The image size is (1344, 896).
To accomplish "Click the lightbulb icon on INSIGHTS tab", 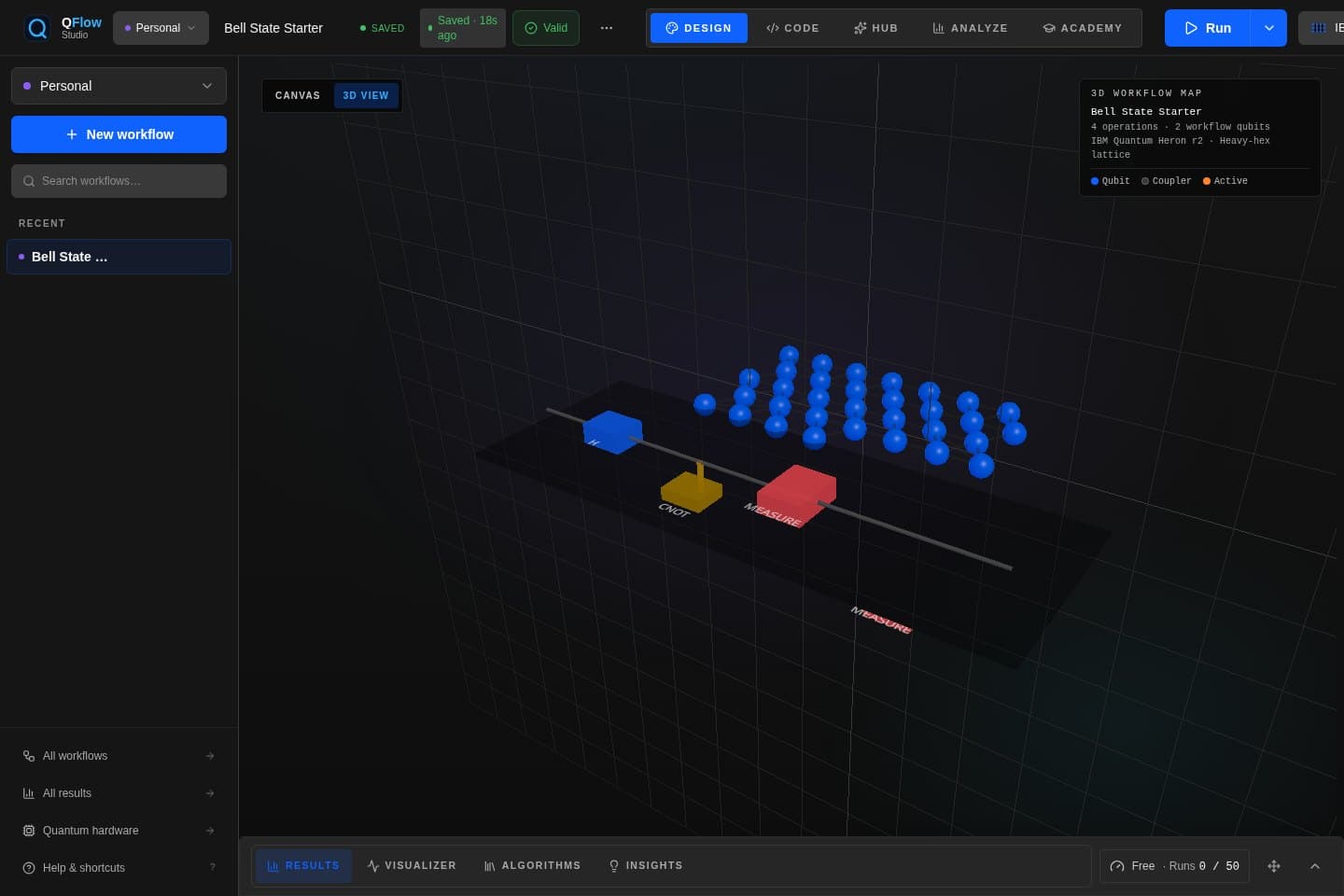I will tap(614, 866).
